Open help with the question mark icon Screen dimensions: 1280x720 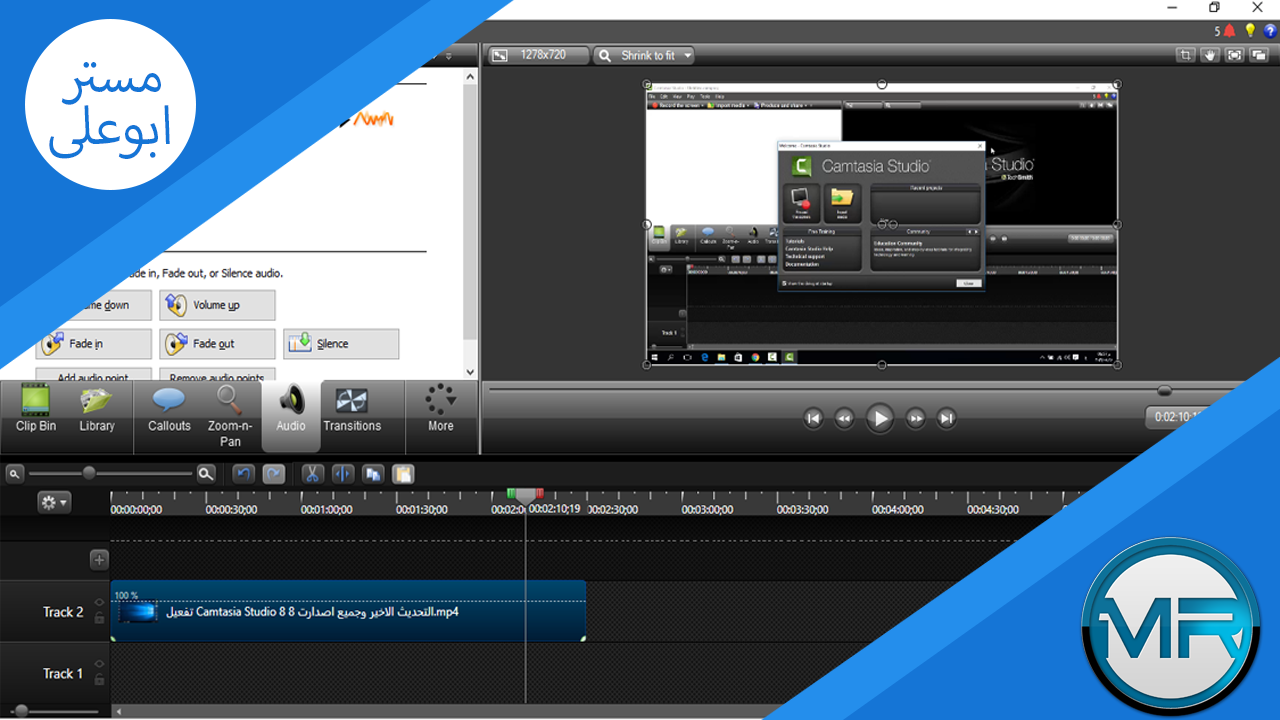1270,31
